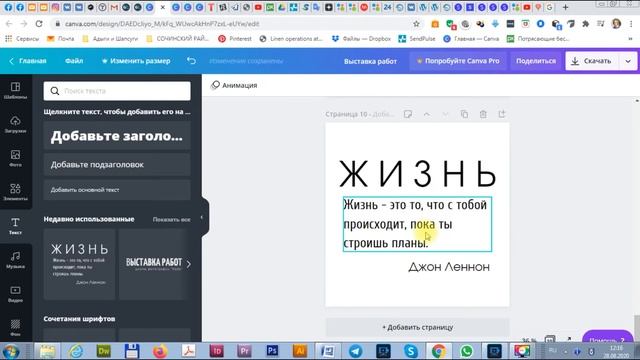640x360 pixels.
Task: Click the undo arrow in top bar
Action: [x=191, y=61]
